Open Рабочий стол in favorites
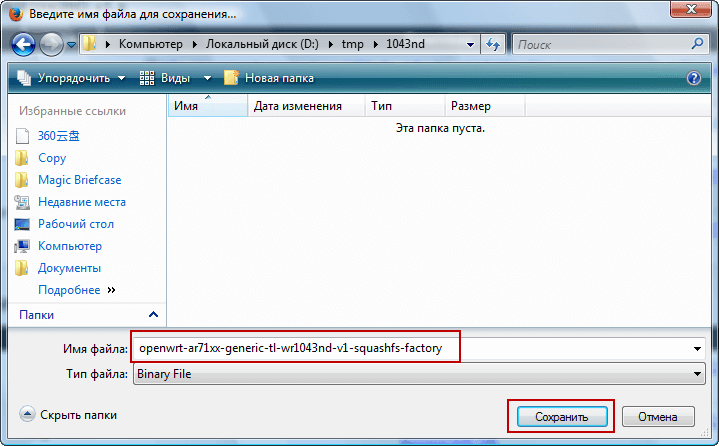 [75, 224]
